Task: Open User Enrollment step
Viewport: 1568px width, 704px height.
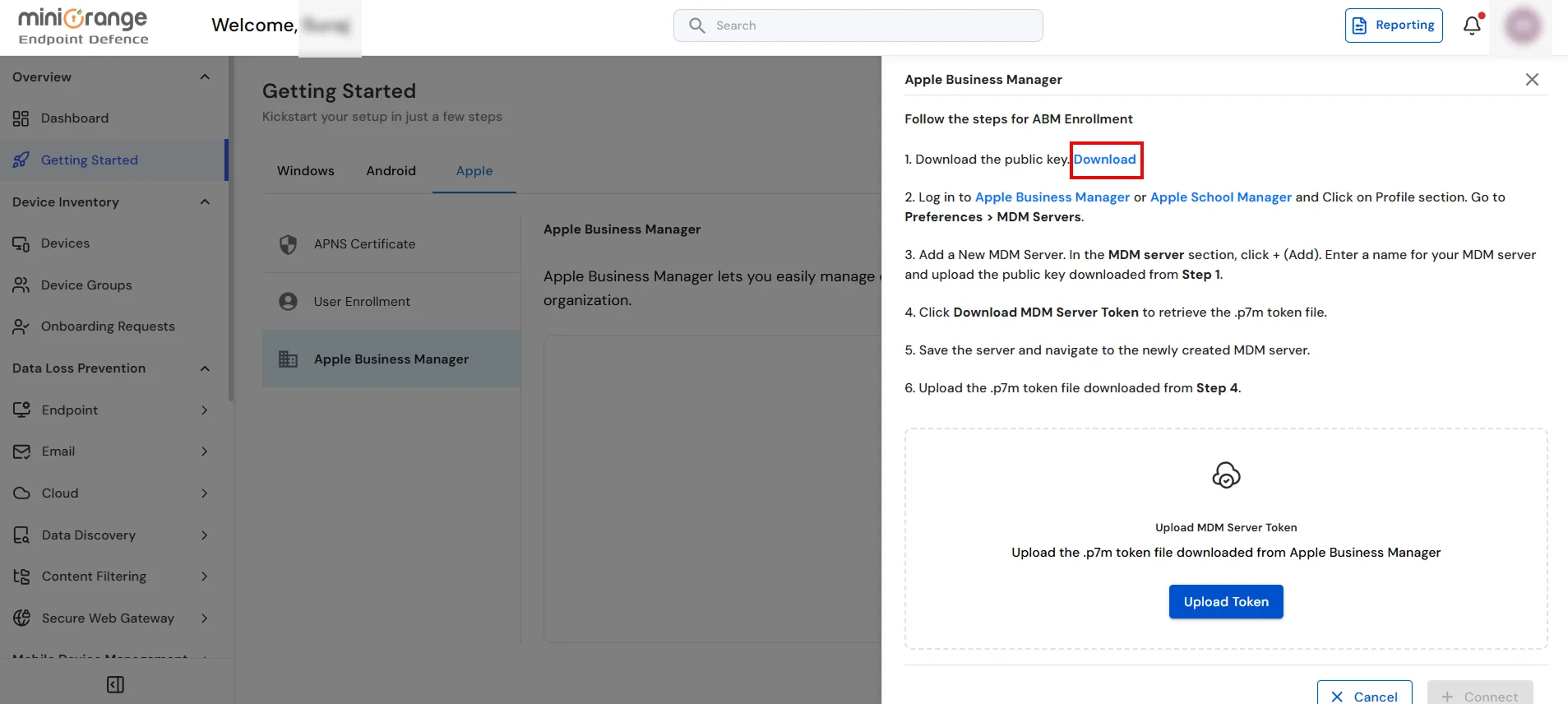Action: click(391, 302)
